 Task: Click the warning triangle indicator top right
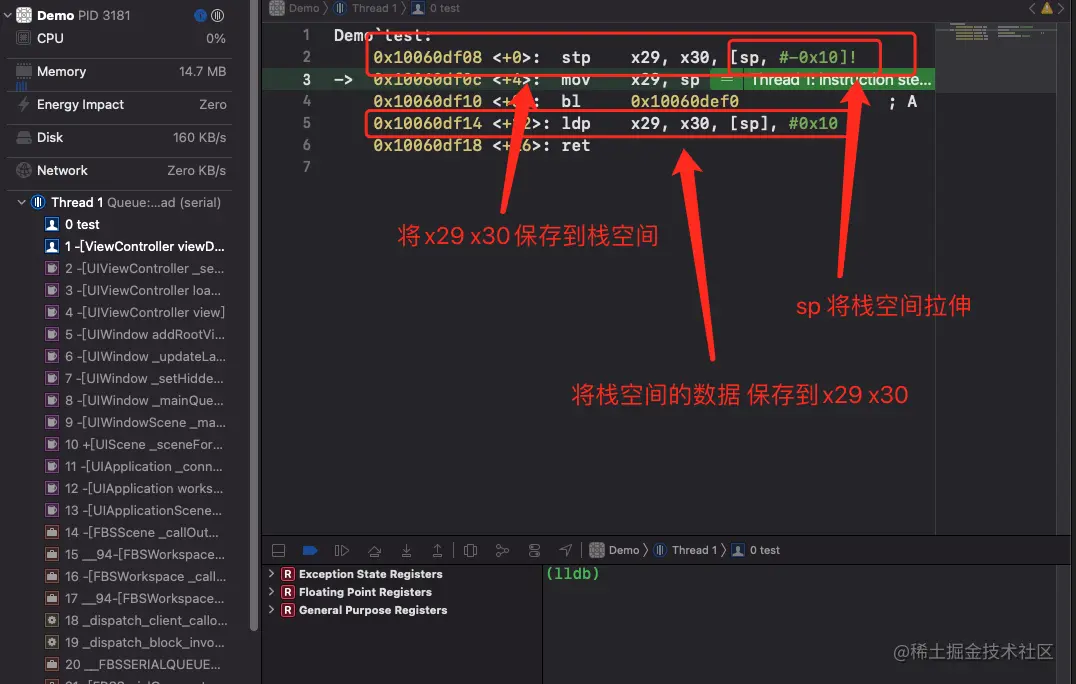coord(1046,7)
